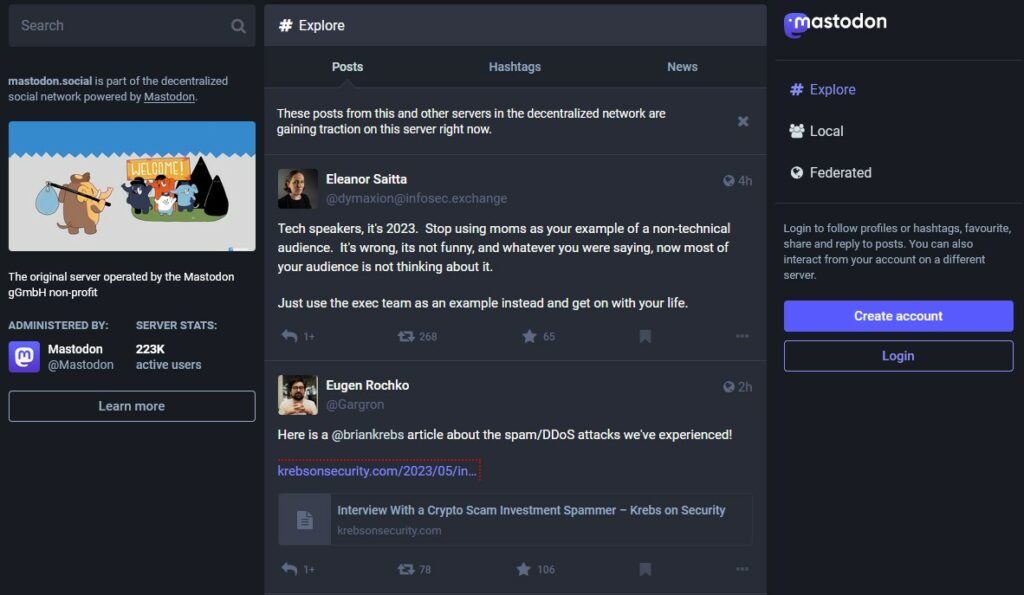Open Eleanor Saitta's profile name

pos(366,179)
